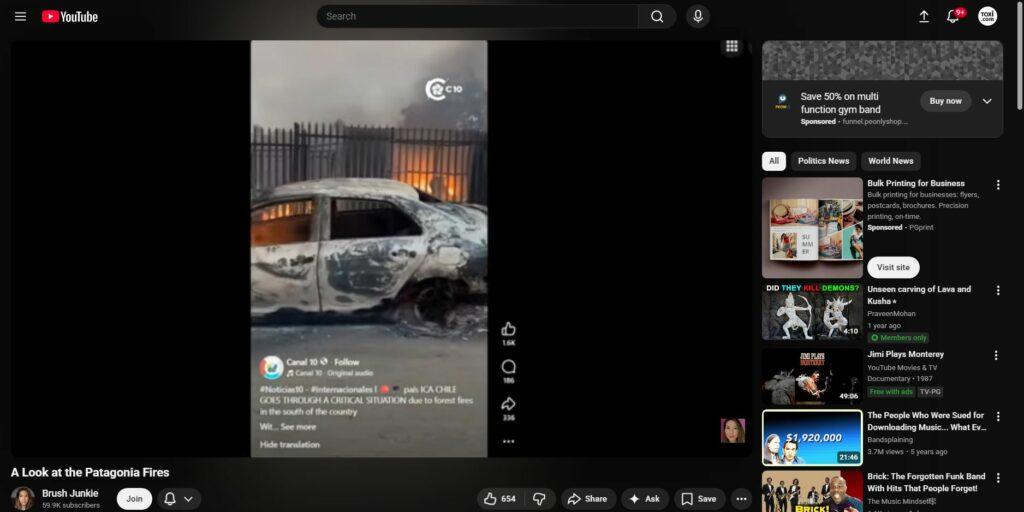This screenshot has height=512, width=1024.
Task: Expand the gym band ad chevron
Action: (x=987, y=101)
